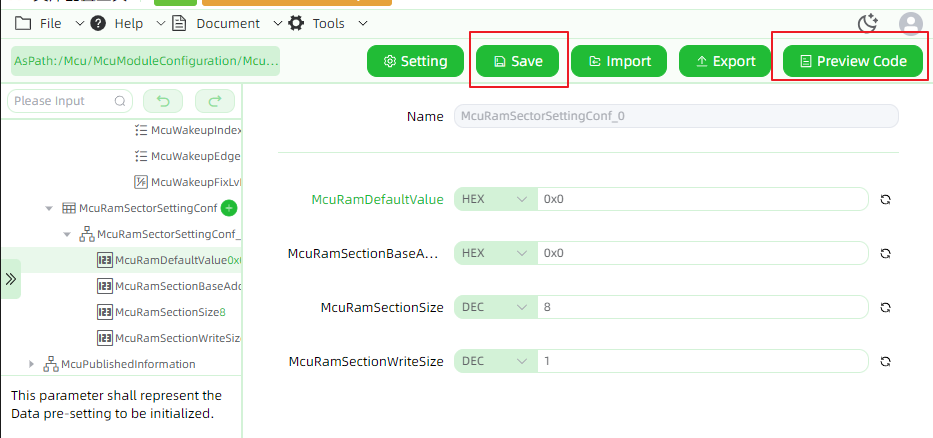This screenshot has width=933, height=438.
Task: Add new McuRamSectorSettingConf with green plus
Action: pos(229,208)
